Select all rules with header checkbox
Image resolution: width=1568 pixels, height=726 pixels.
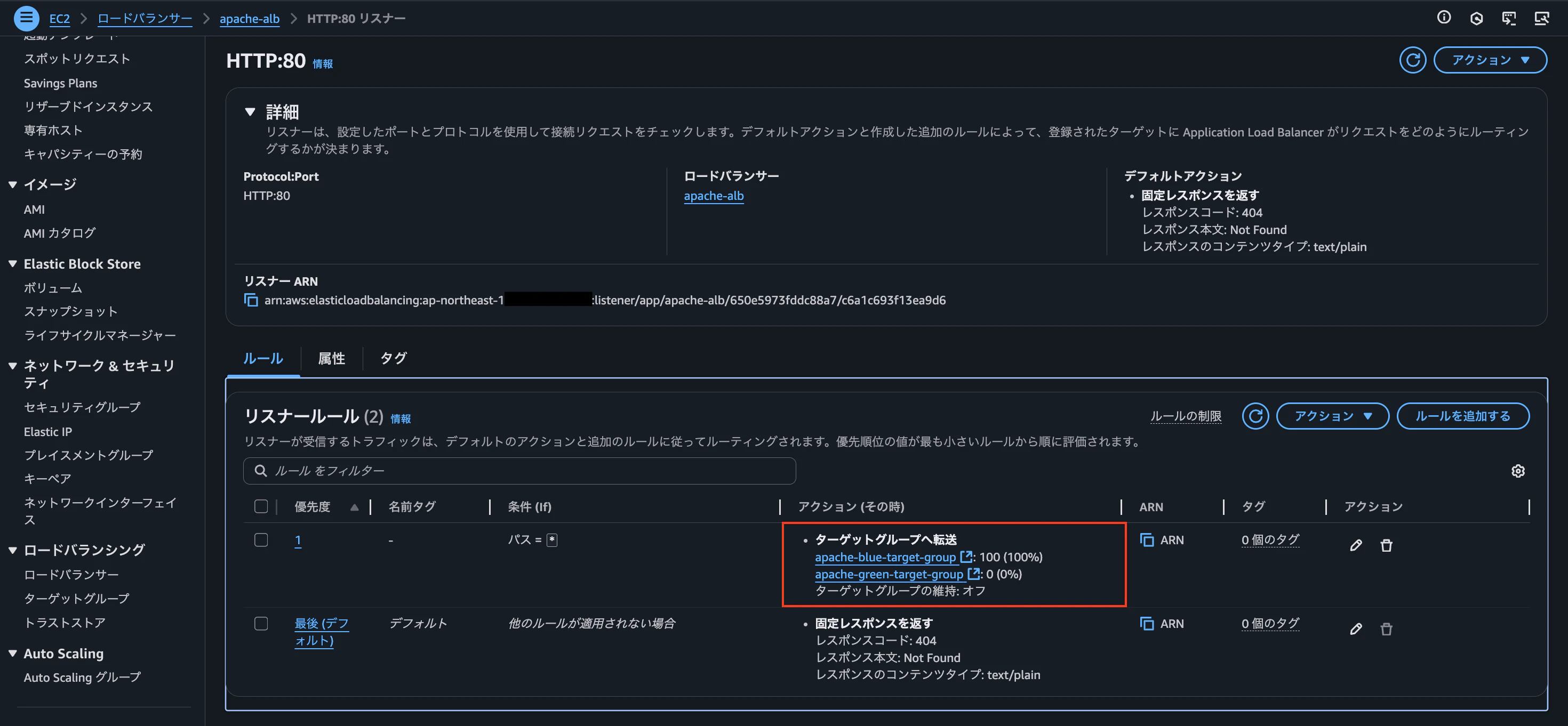pos(261,506)
